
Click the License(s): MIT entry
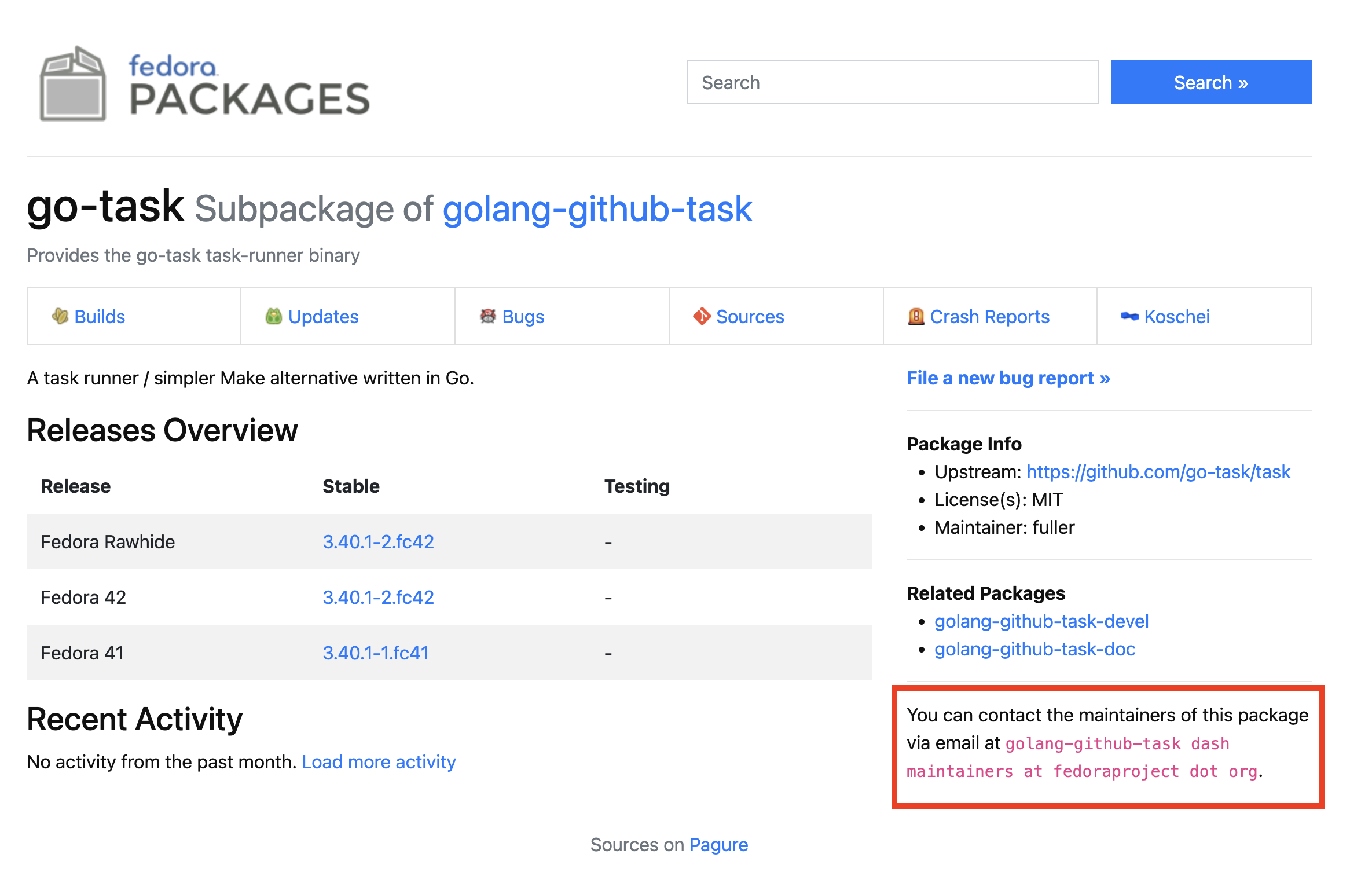click(x=999, y=500)
